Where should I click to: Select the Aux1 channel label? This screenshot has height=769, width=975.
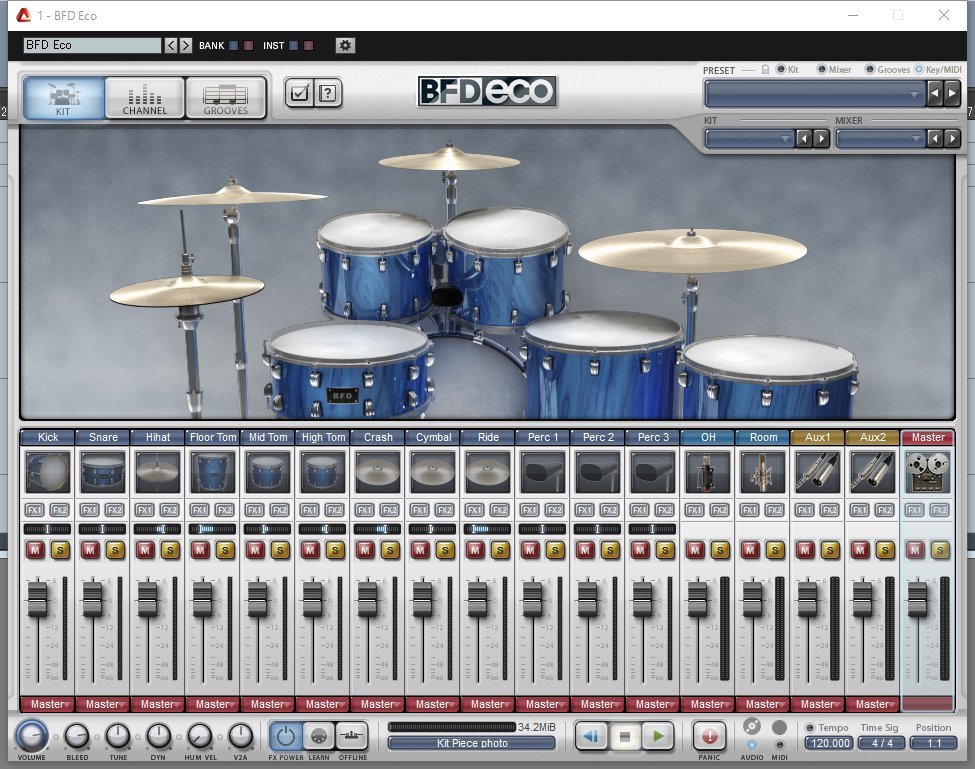pyautogui.click(x=817, y=437)
